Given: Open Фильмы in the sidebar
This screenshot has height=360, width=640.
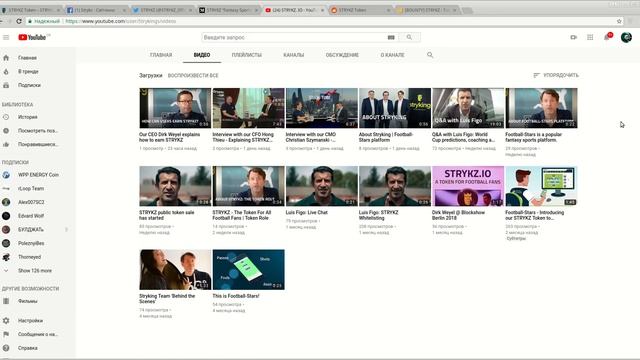Looking at the screenshot, I should [27, 301].
